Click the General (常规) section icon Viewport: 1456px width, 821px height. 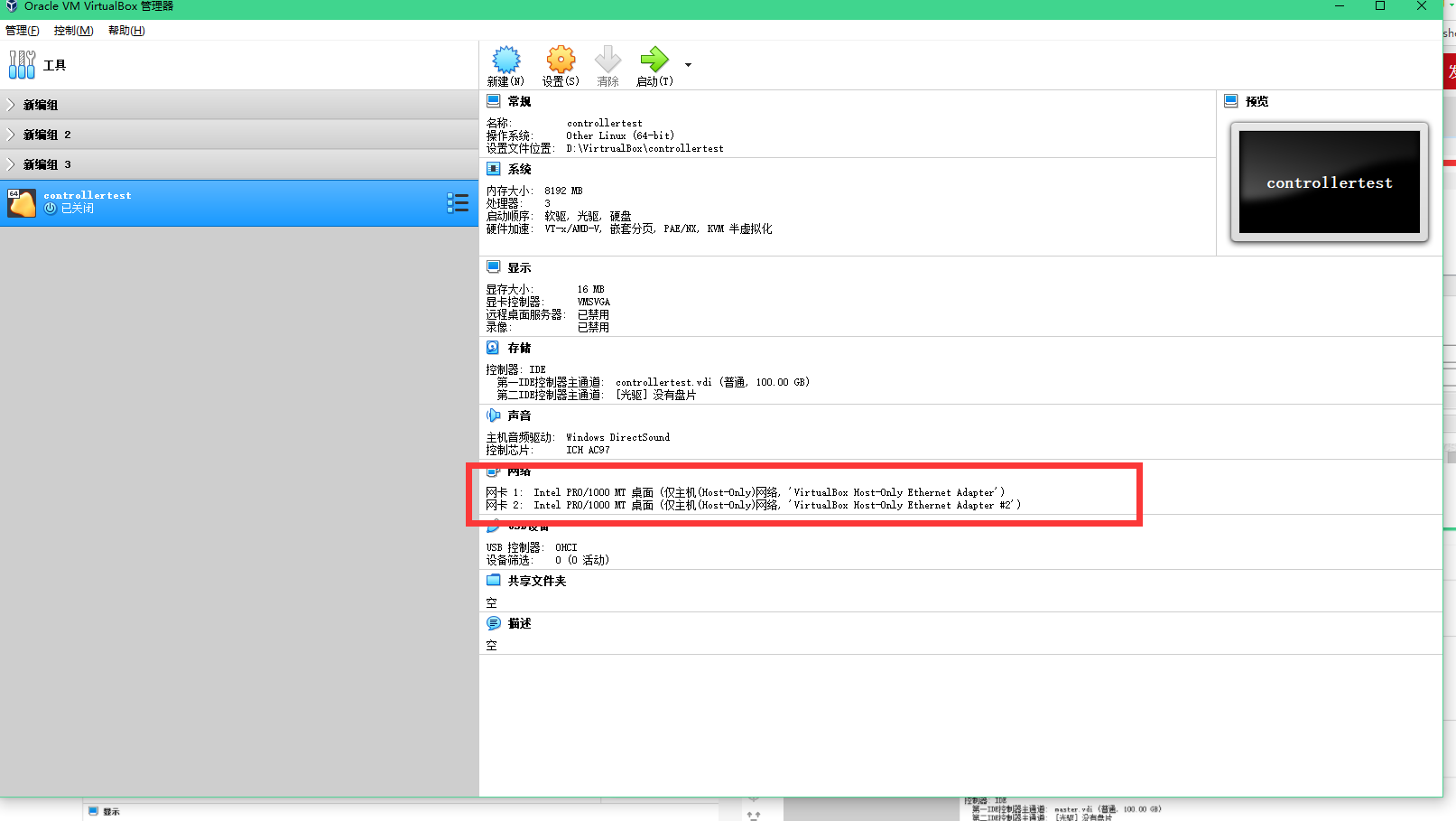click(494, 101)
